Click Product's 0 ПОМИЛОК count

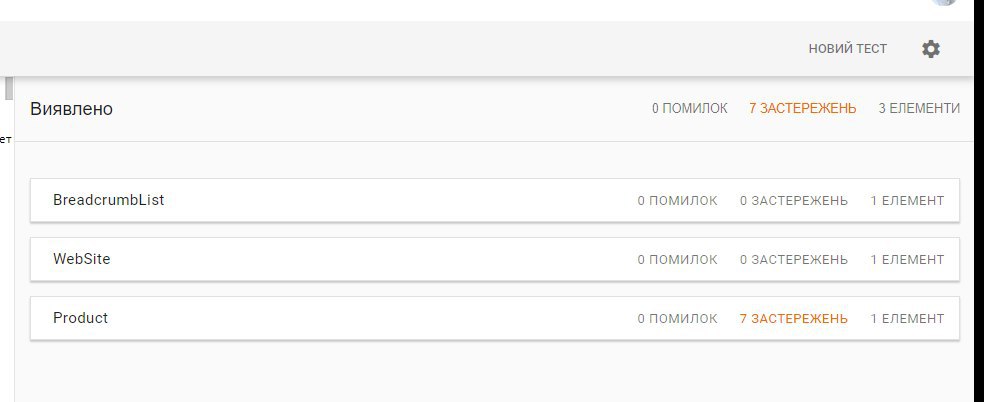tap(677, 319)
